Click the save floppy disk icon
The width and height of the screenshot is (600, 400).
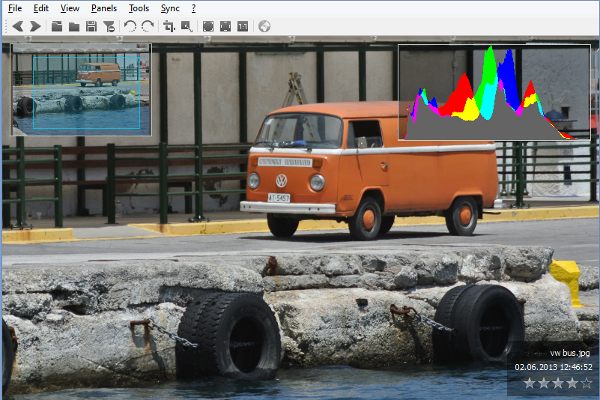click(91, 26)
